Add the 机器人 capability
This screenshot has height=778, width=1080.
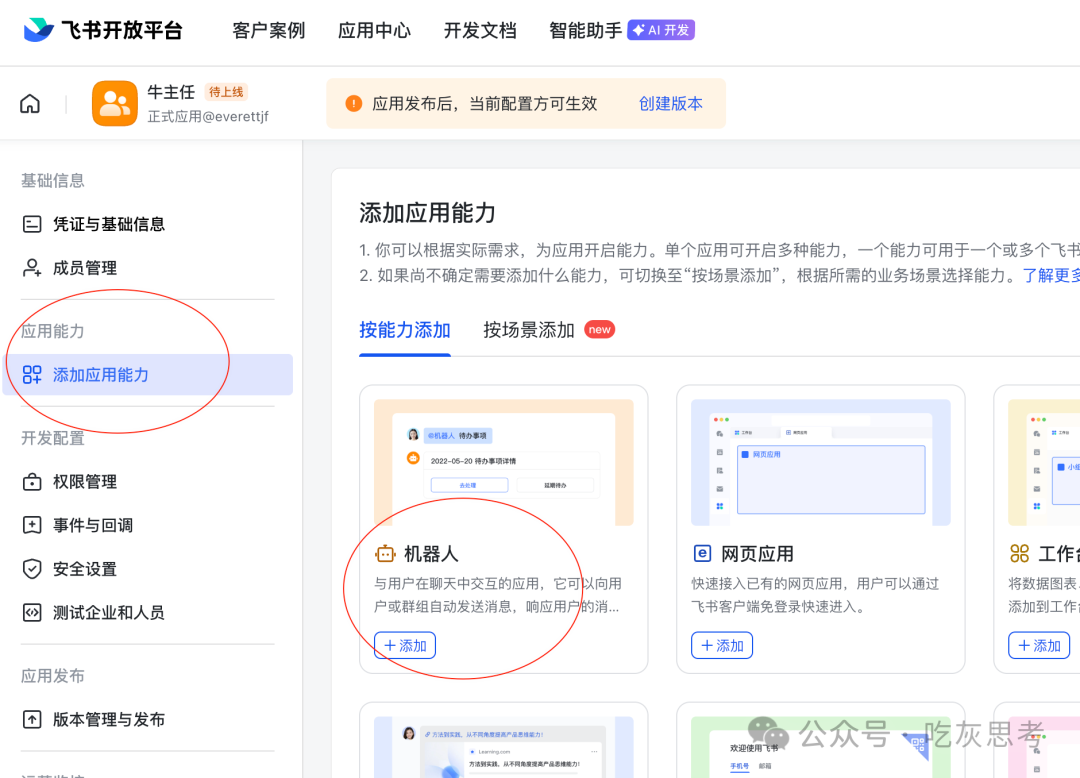click(405, 645)
